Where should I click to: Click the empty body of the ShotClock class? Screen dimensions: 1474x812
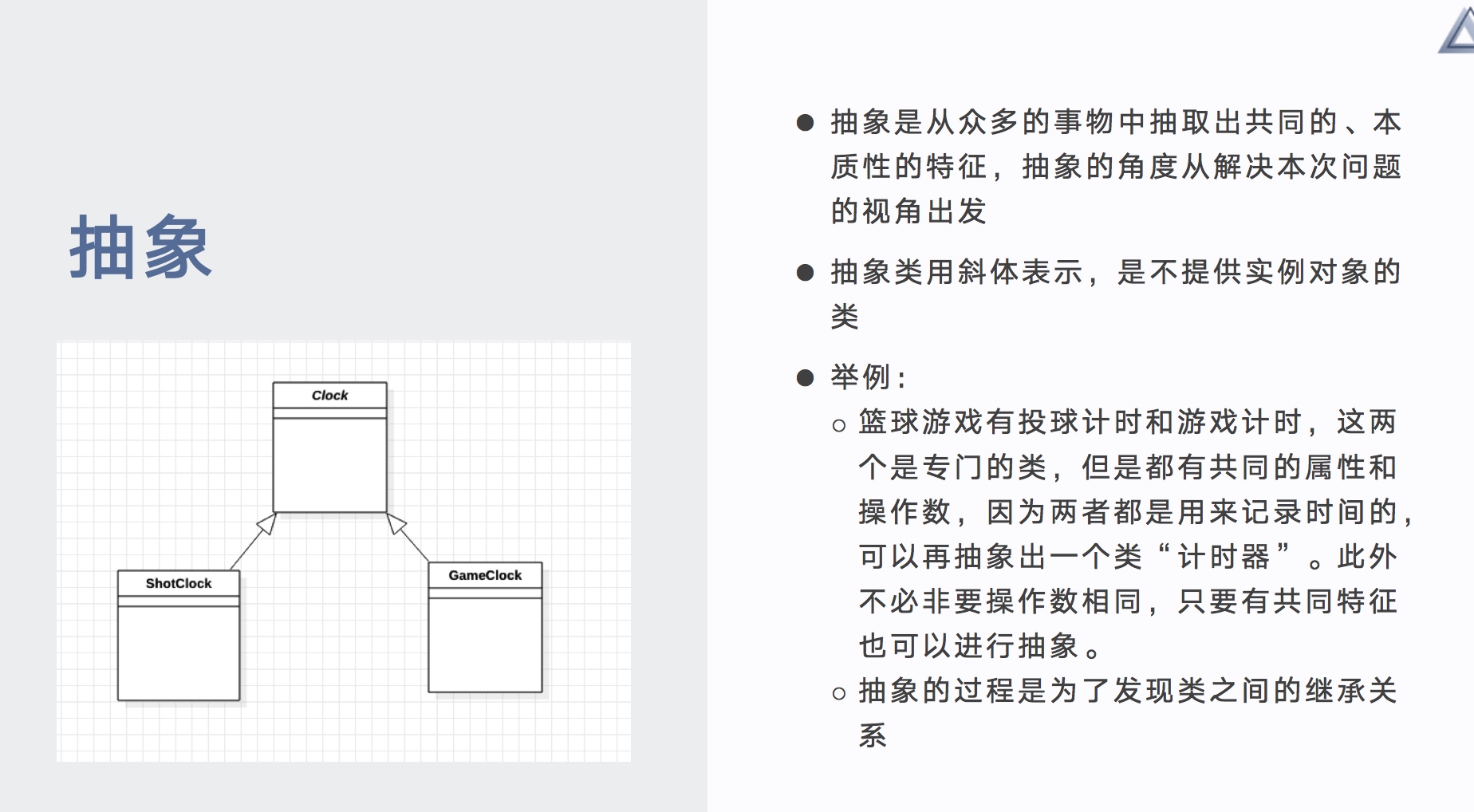(179, 652)
